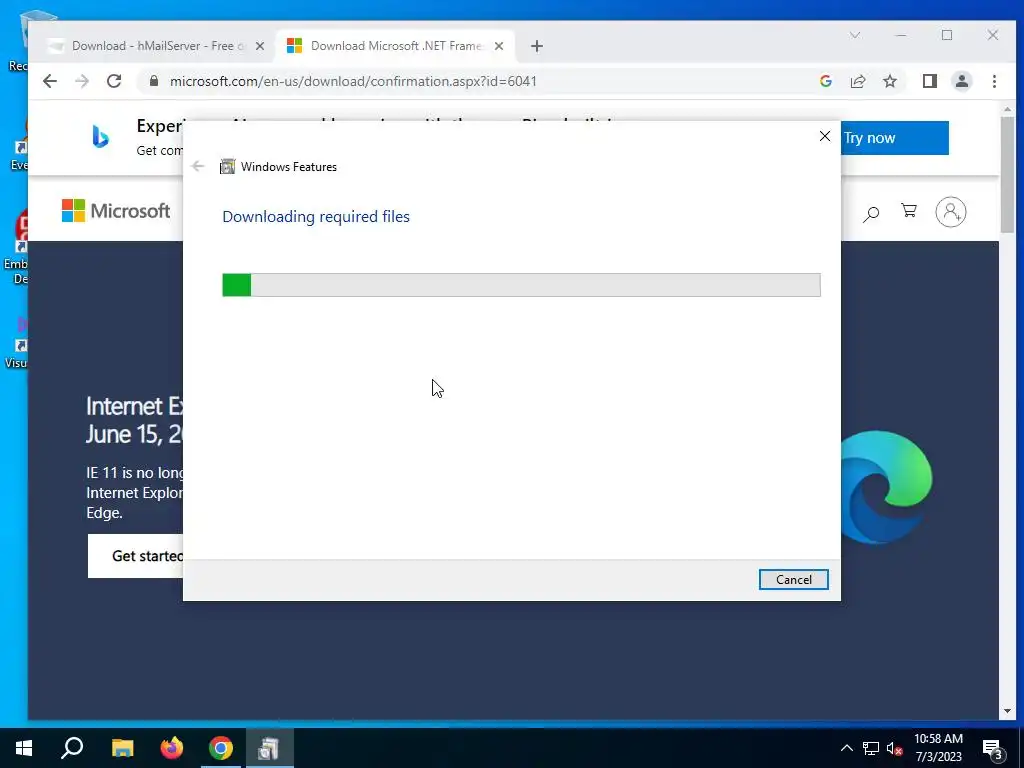Click the Bing logo in banner
The image size is (1024, 768).
100,137
